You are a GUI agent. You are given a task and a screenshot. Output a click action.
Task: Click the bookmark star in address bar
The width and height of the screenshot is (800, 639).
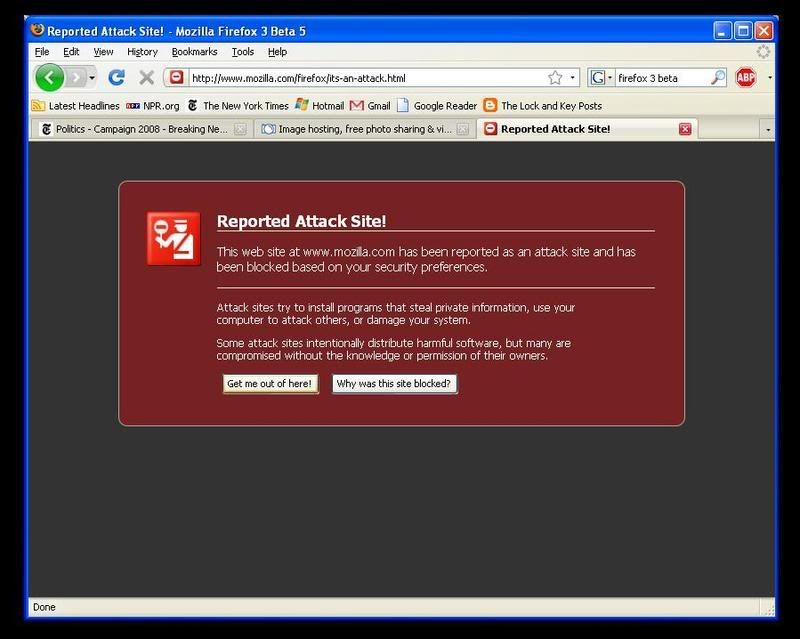(555, 77)
